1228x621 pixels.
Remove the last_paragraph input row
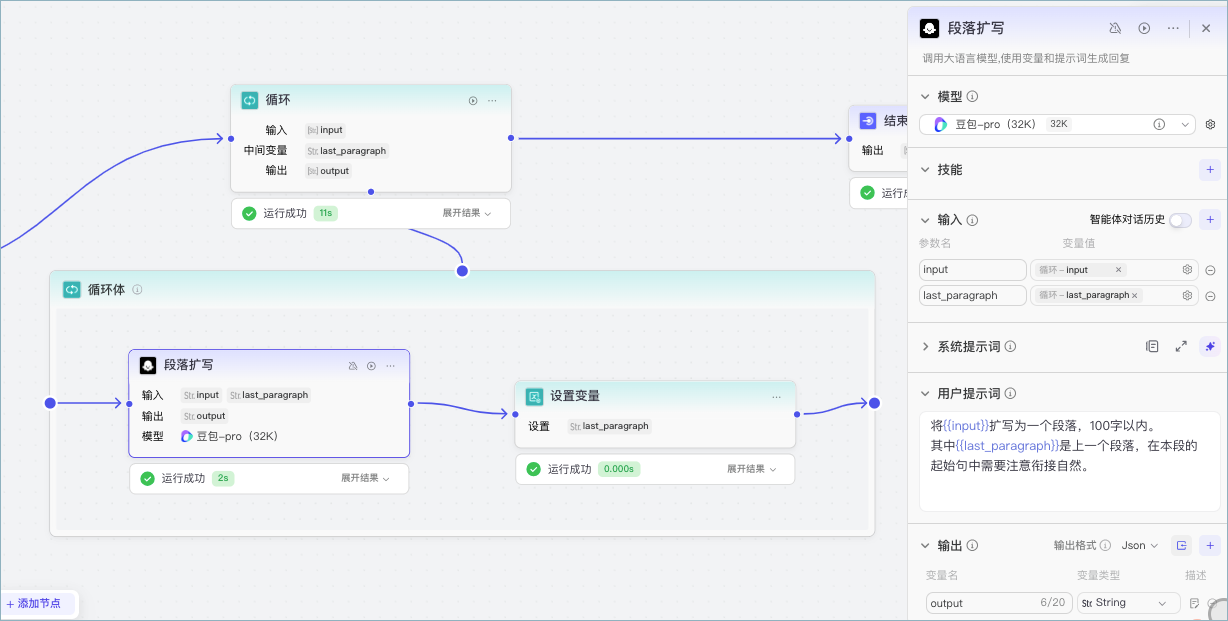coord(1210,296)
